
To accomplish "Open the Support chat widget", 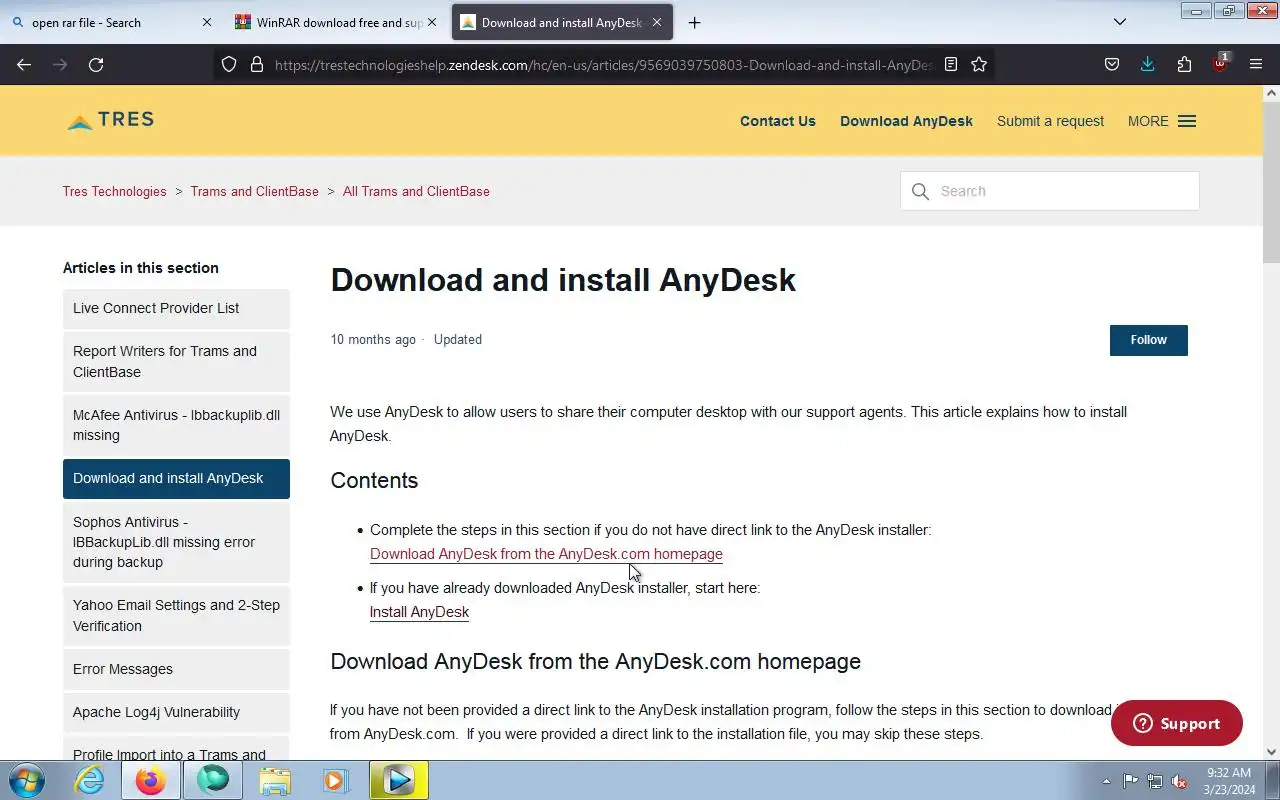I will [1176, 723].
